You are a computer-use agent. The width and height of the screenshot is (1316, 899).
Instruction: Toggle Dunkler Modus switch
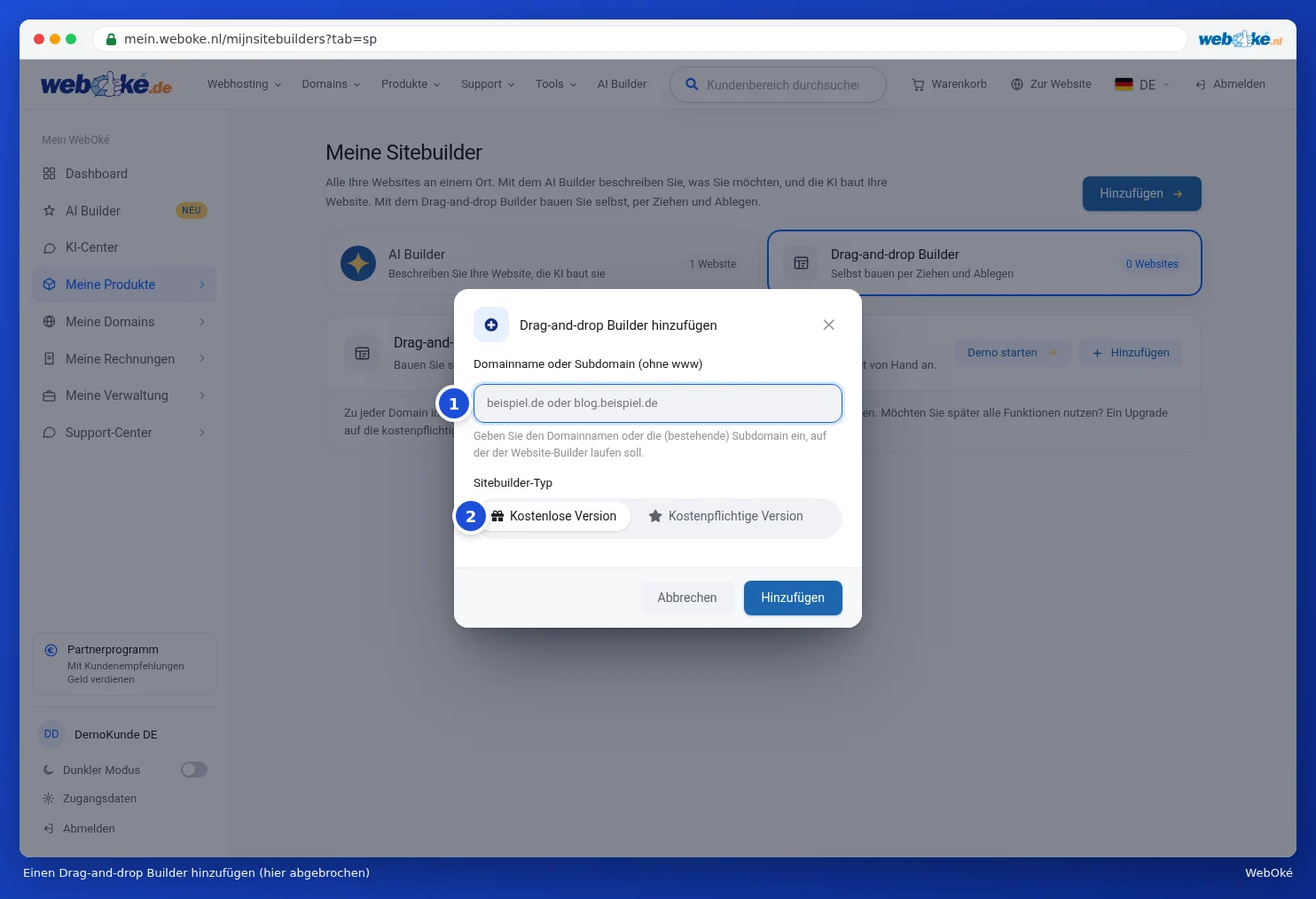[x=194, y=770]
